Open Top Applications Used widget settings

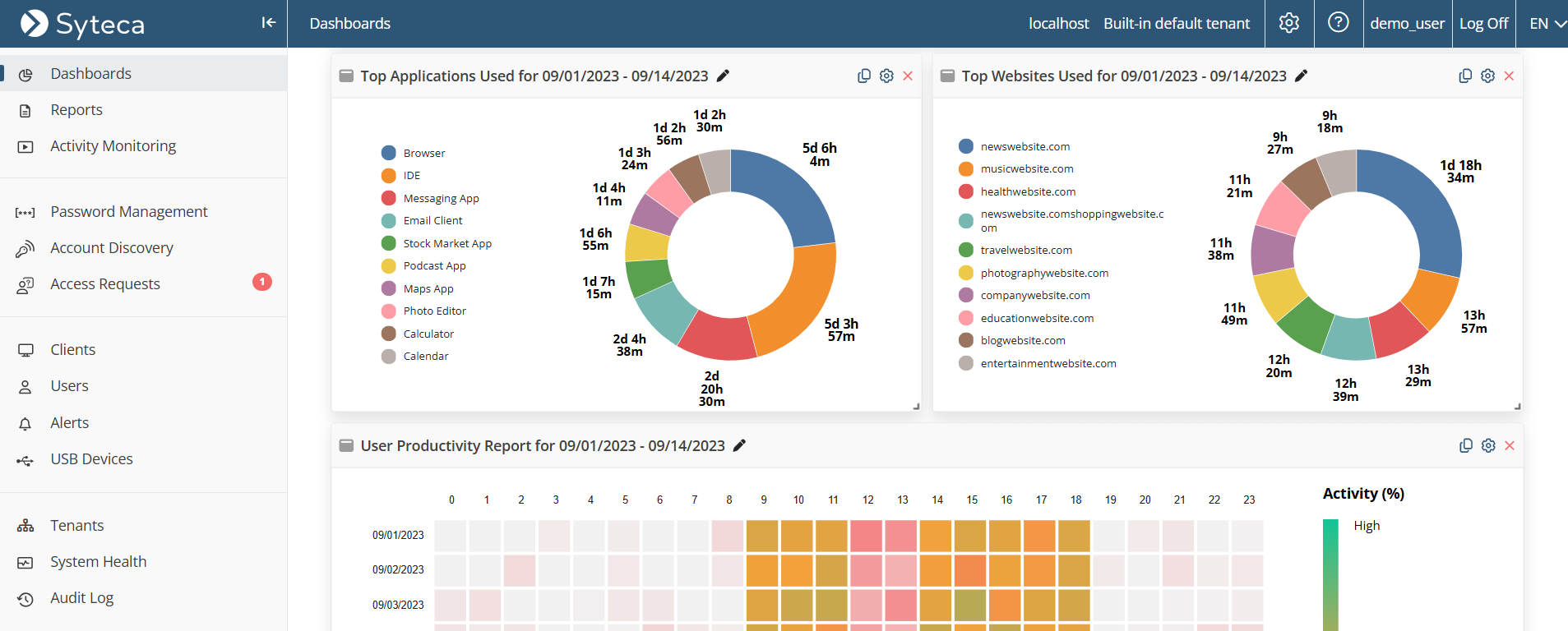[886, 76]
